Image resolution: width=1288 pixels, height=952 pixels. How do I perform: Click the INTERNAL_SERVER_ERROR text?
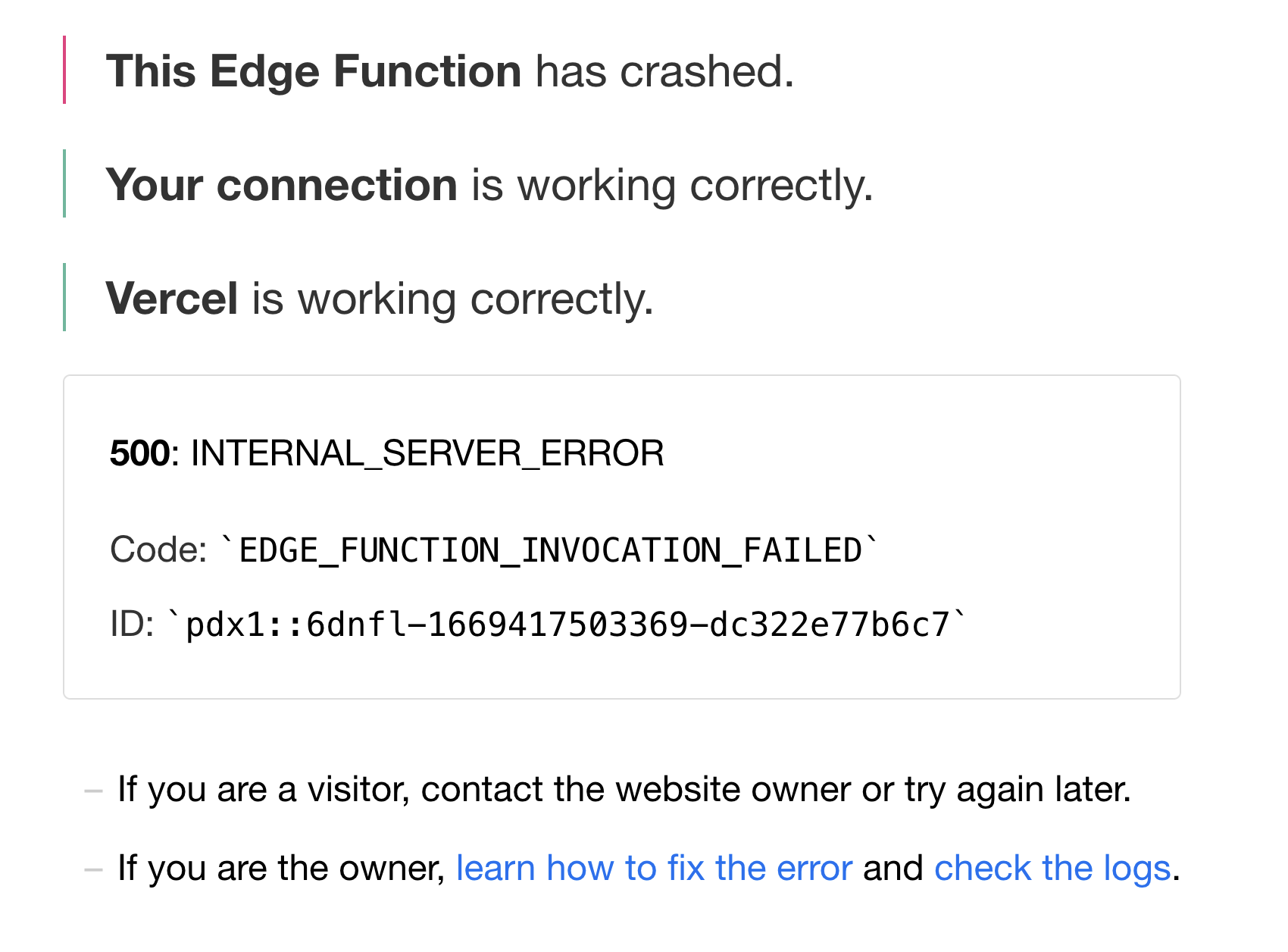coord(427,454)
